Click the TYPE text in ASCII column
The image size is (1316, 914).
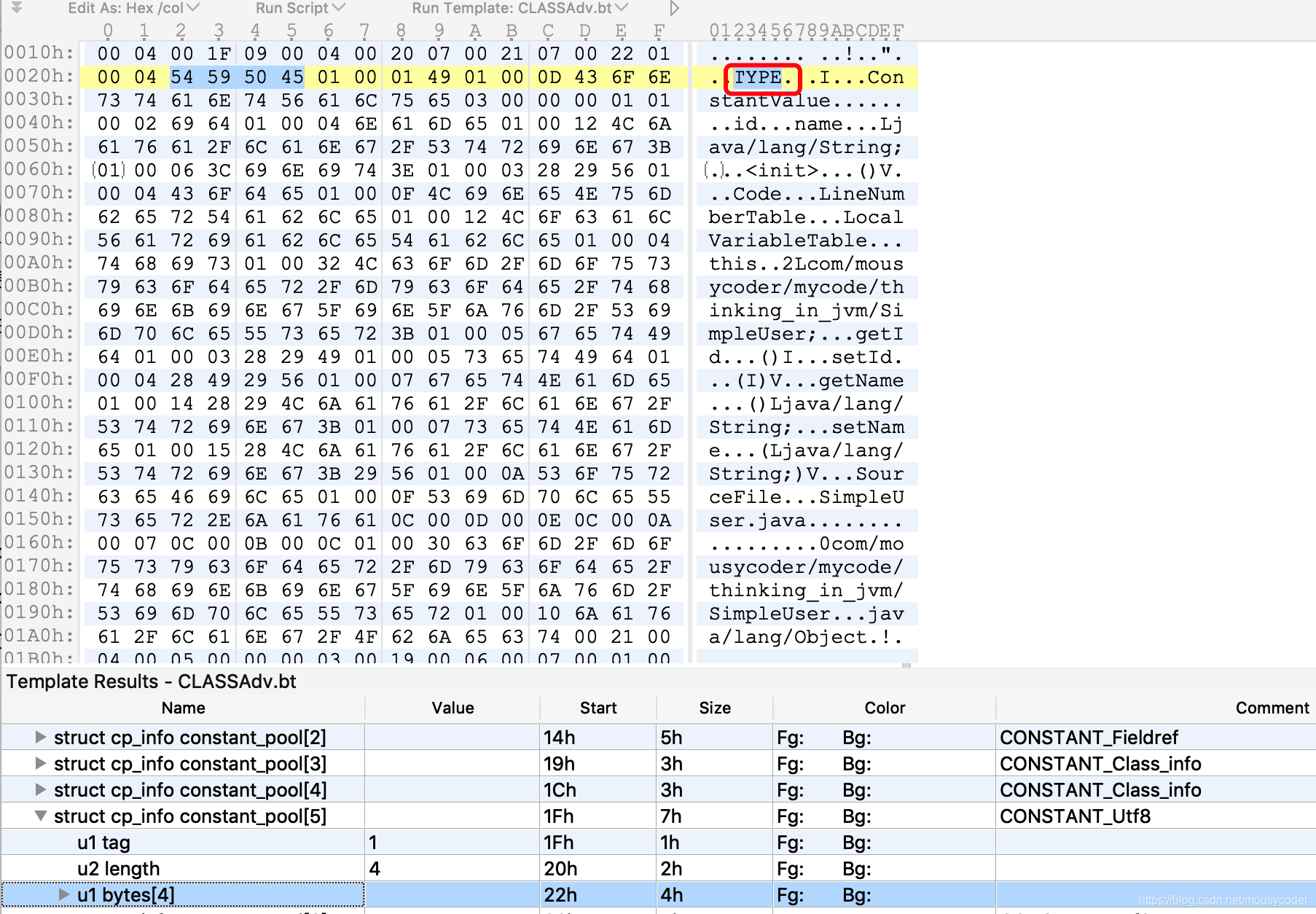click(758, 77)
